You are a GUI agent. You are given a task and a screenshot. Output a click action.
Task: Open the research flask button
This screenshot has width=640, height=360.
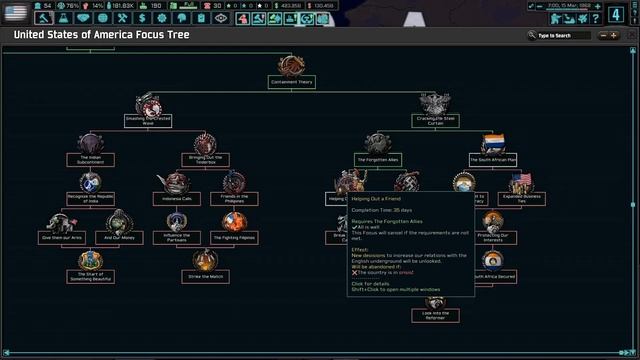click(64, 18)
